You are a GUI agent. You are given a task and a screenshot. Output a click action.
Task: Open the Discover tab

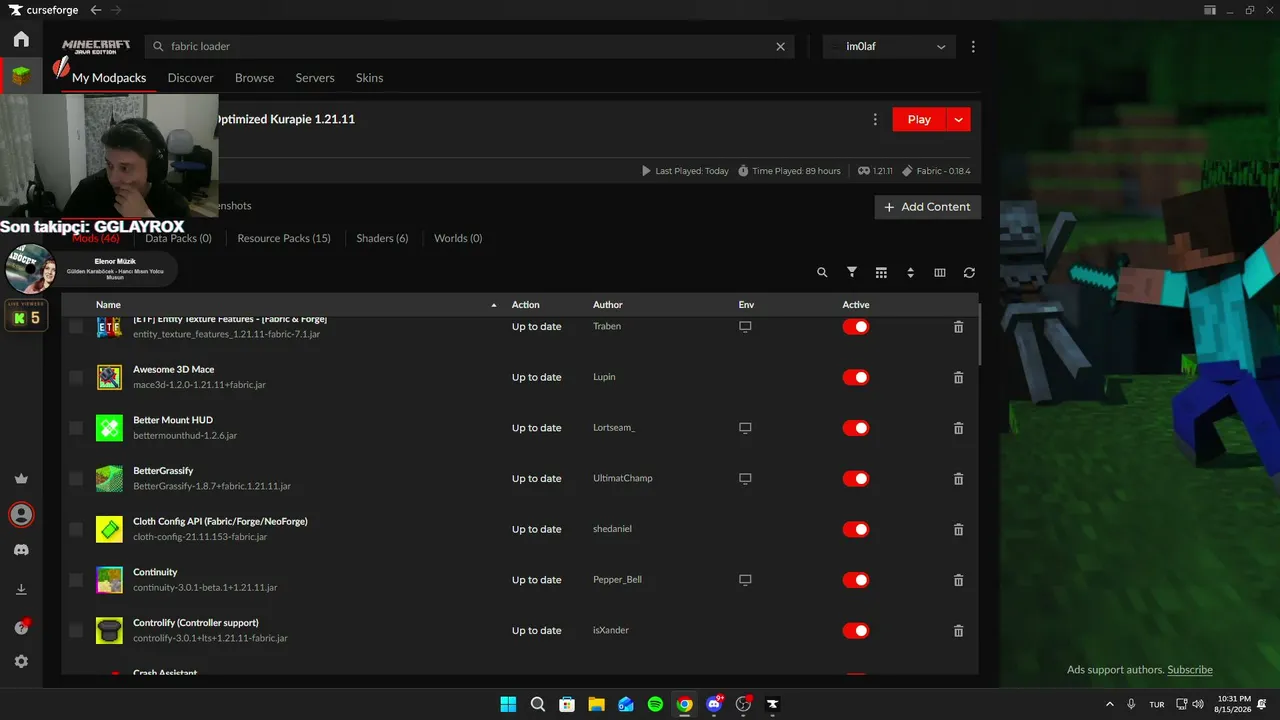point(191,78)
